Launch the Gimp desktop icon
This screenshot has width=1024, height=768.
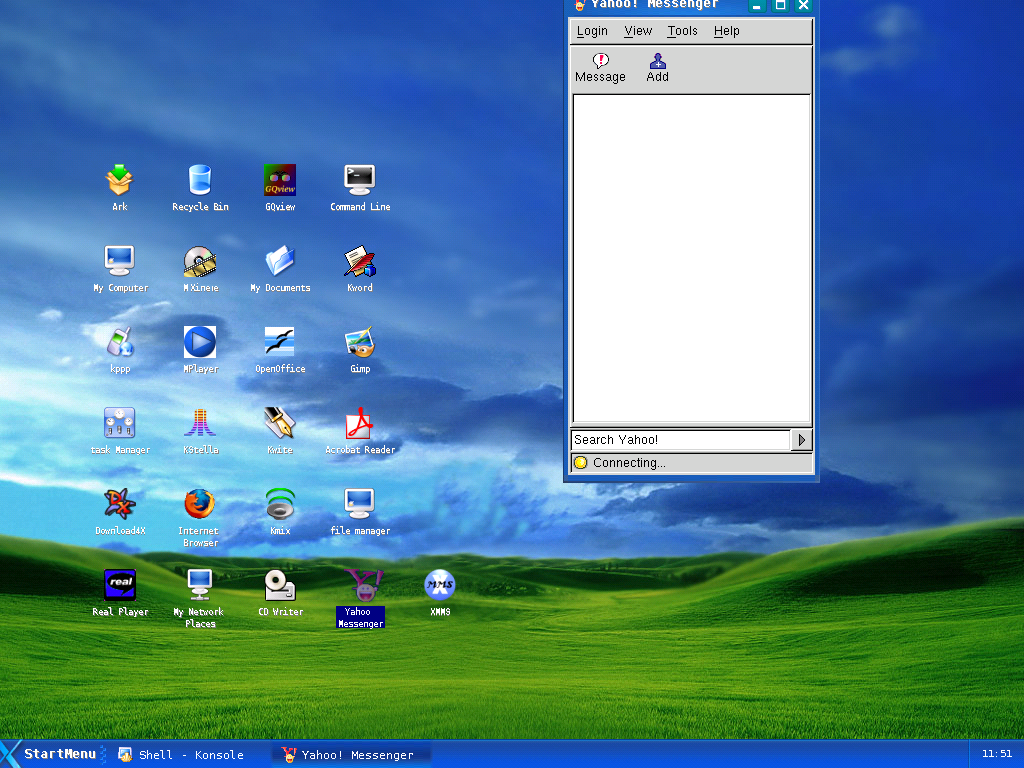360,342
